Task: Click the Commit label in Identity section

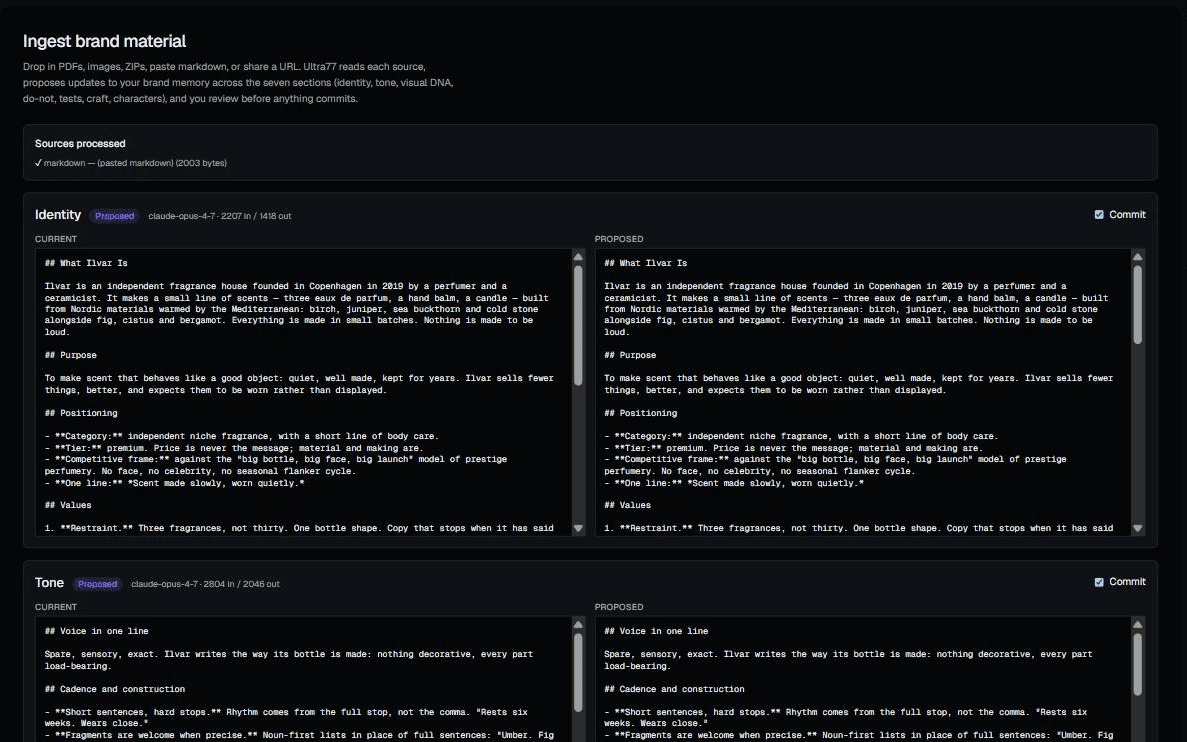Action: pos(1127,215)
